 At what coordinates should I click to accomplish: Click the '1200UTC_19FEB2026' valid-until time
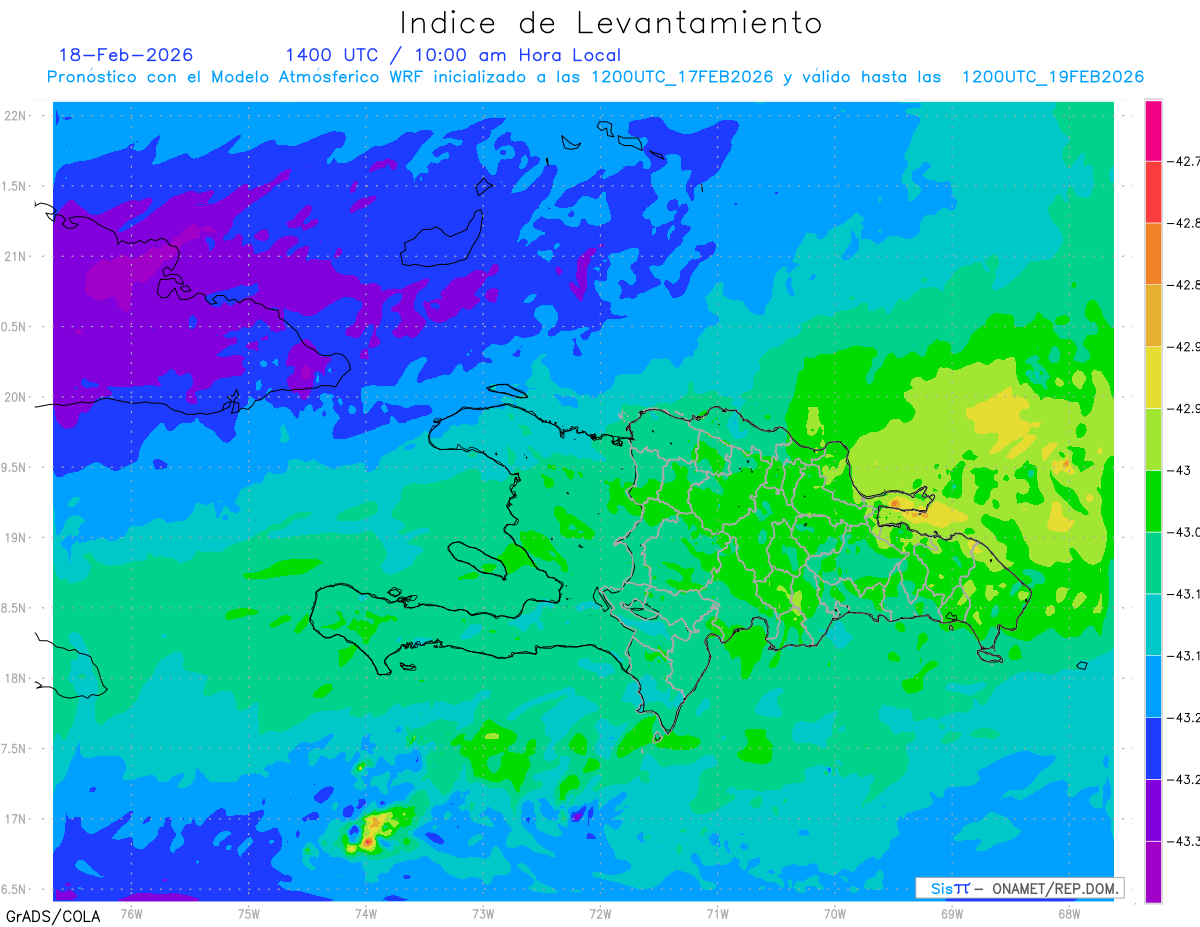tap(1053, 77)
